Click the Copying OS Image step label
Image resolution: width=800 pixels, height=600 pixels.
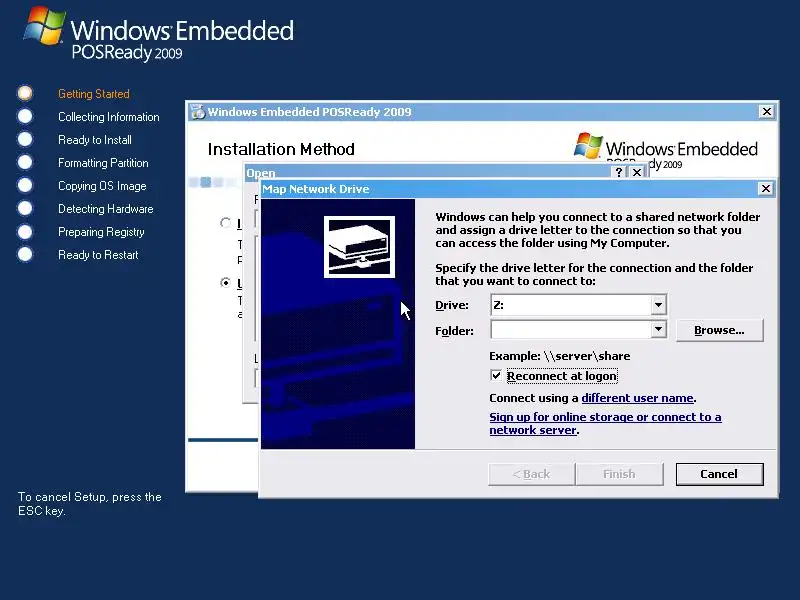coord(102,186)
